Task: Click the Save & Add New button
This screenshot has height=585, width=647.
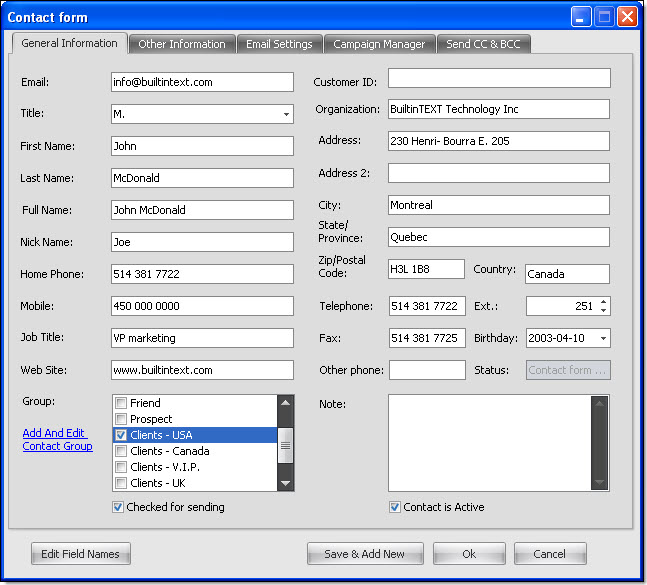Action: (x=365, y=554)
